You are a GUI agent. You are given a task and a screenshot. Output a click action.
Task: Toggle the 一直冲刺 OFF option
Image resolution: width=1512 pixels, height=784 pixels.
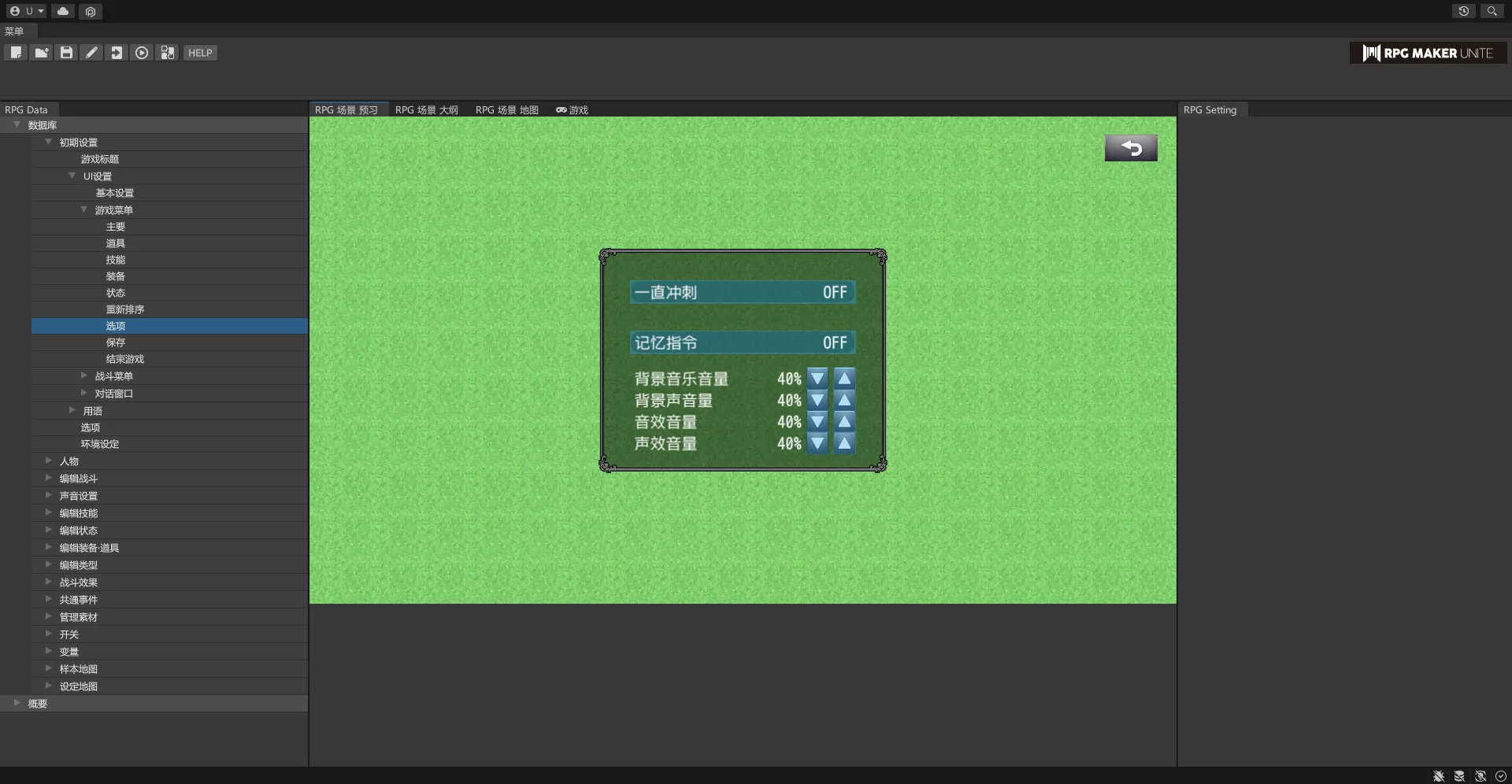[x=742, y=293]
